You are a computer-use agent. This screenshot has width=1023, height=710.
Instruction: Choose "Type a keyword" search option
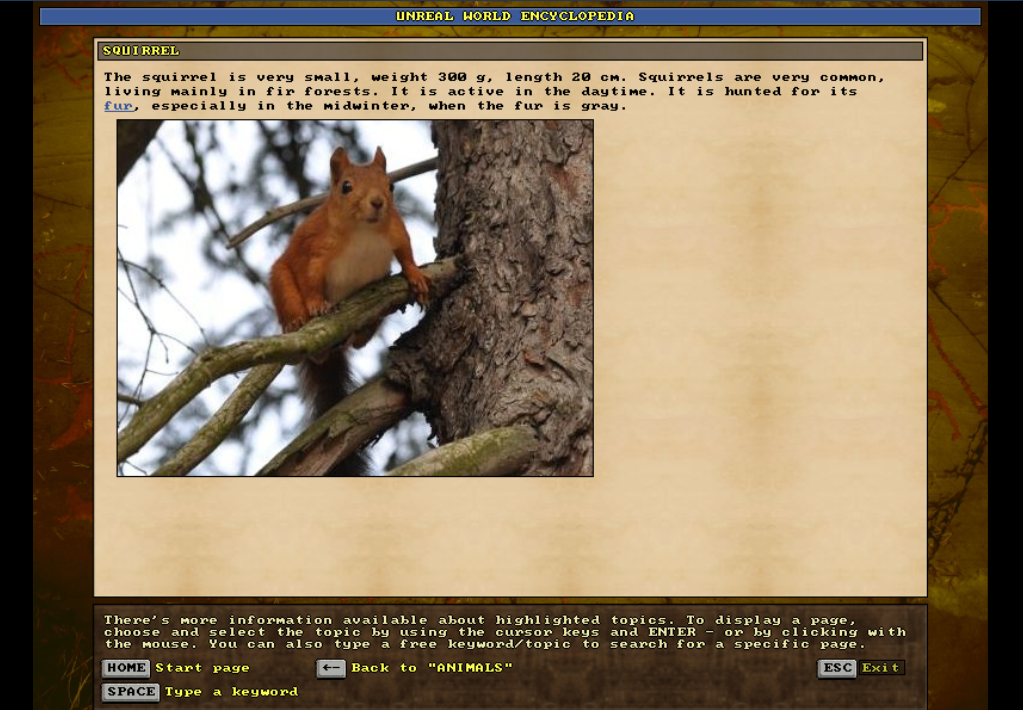tap(231, 692)
